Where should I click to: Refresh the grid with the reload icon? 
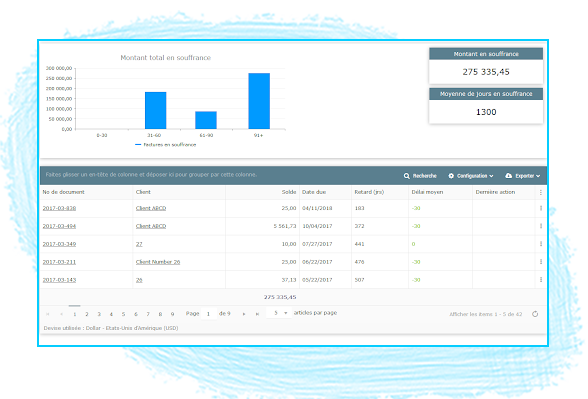tap(535, 314)
